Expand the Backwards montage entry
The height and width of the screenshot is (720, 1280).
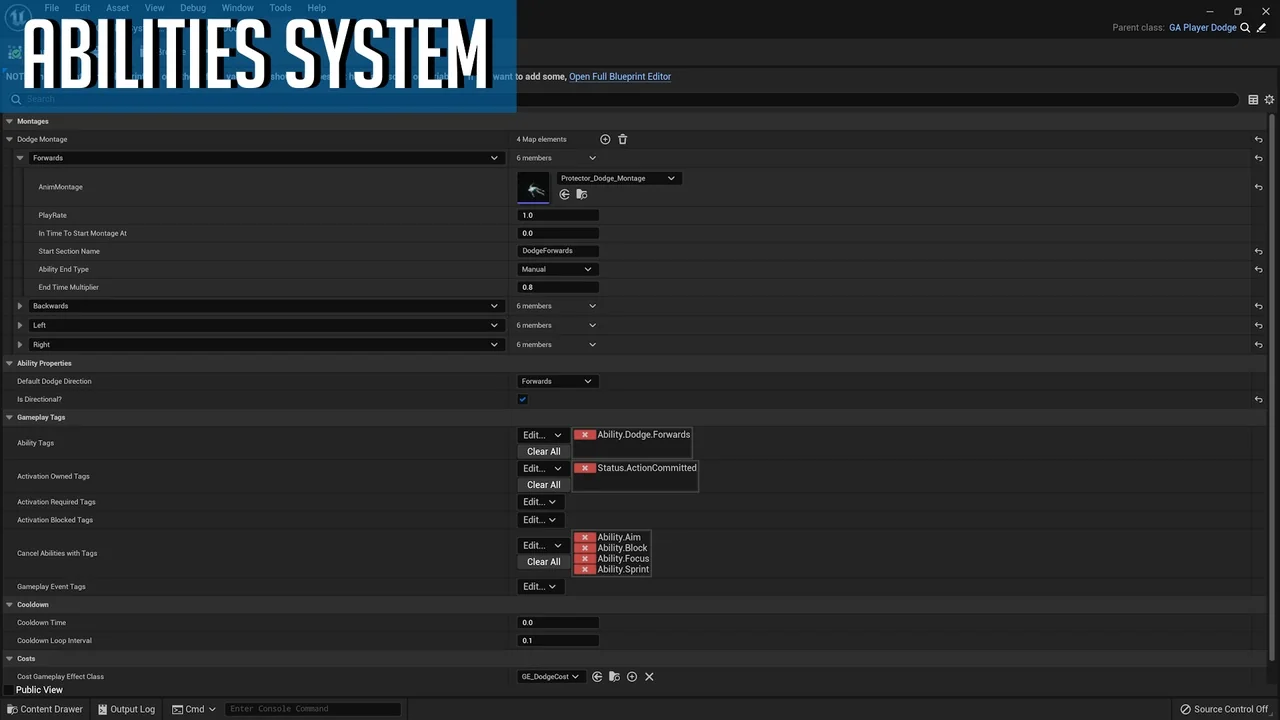pyautogui.click(x=20, y=306)
